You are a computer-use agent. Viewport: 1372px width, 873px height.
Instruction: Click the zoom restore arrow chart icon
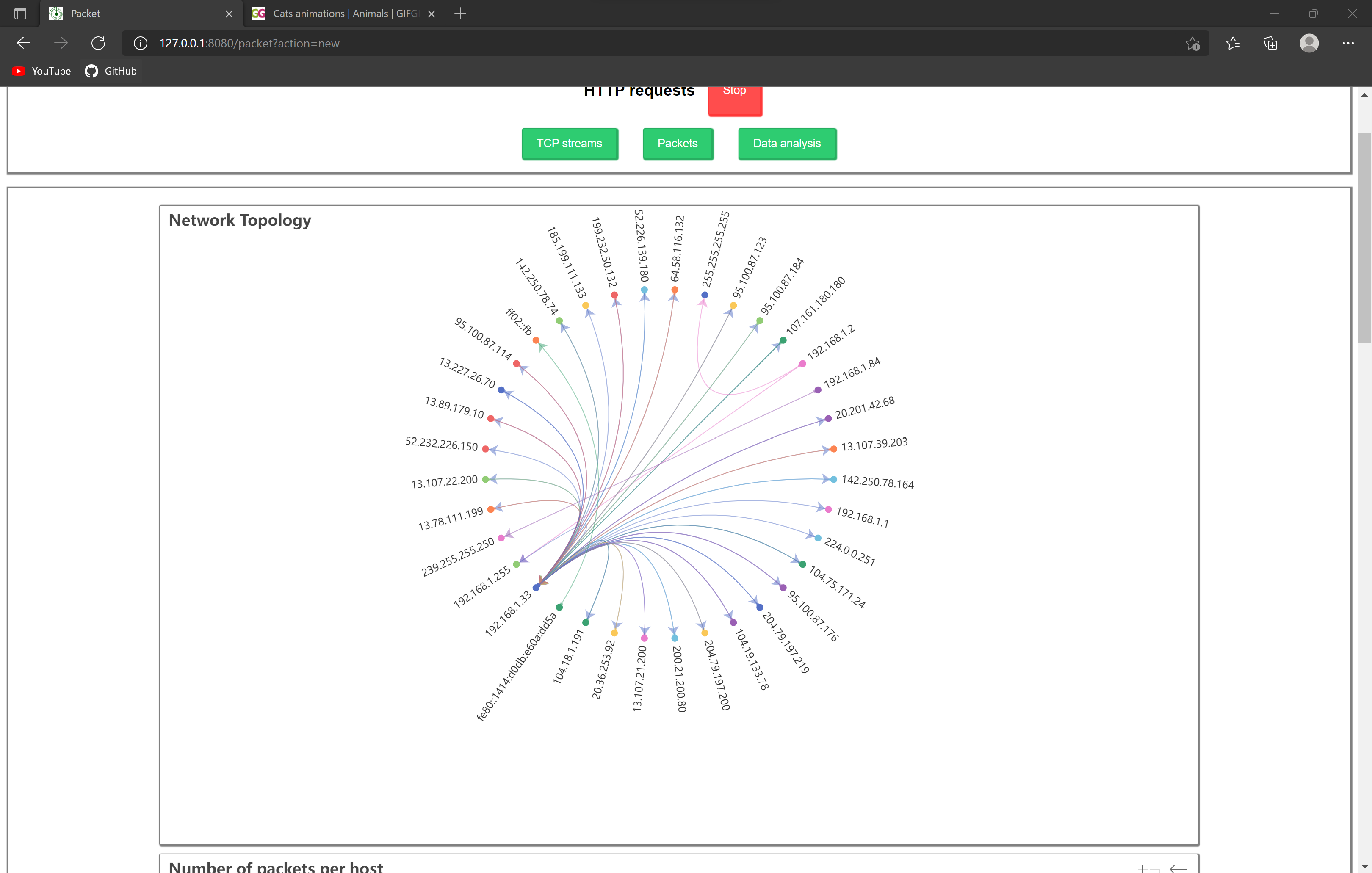tap(1178, 868)
